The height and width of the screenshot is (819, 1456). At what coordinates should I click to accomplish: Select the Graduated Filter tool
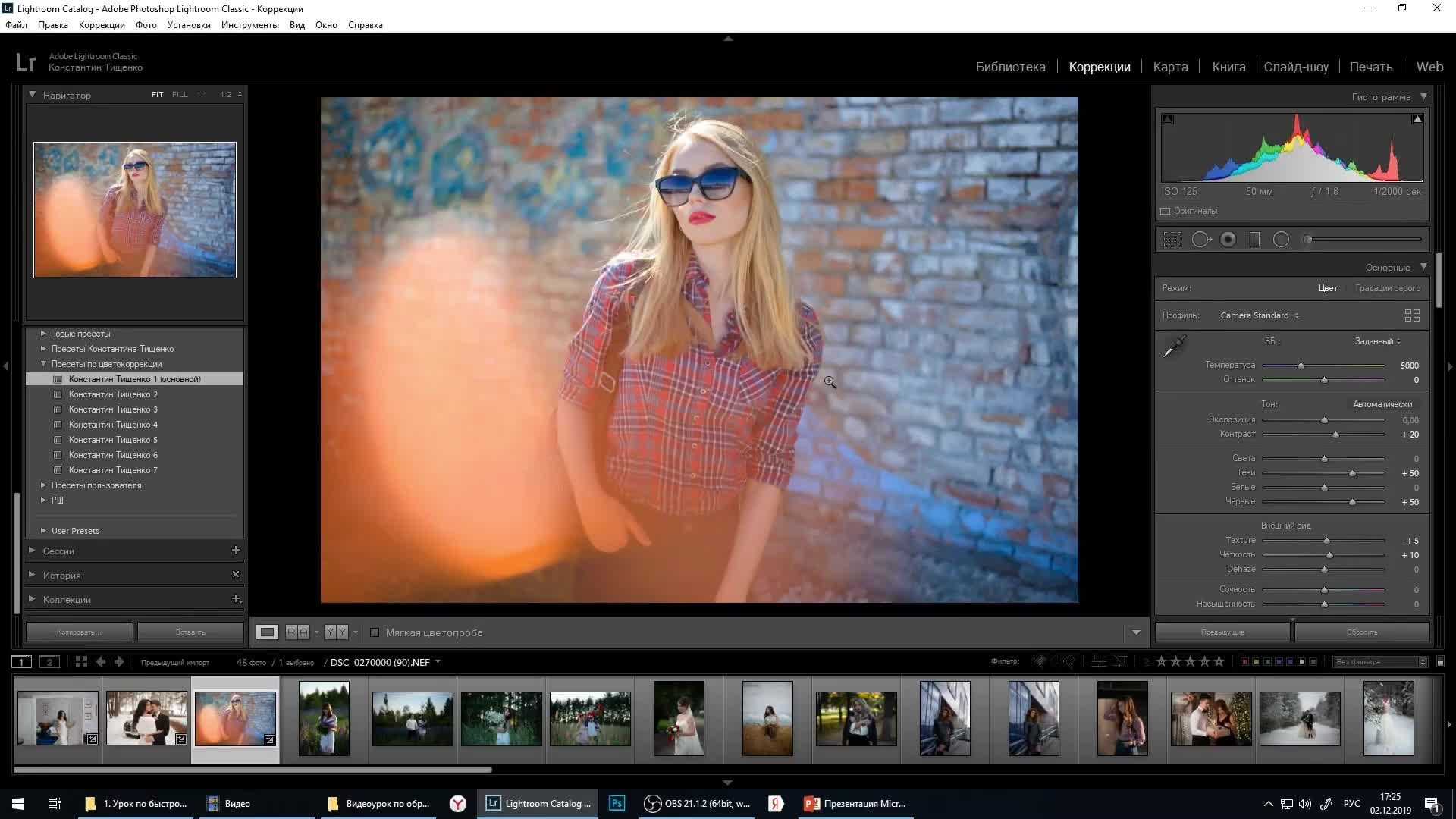[1254, 240]
